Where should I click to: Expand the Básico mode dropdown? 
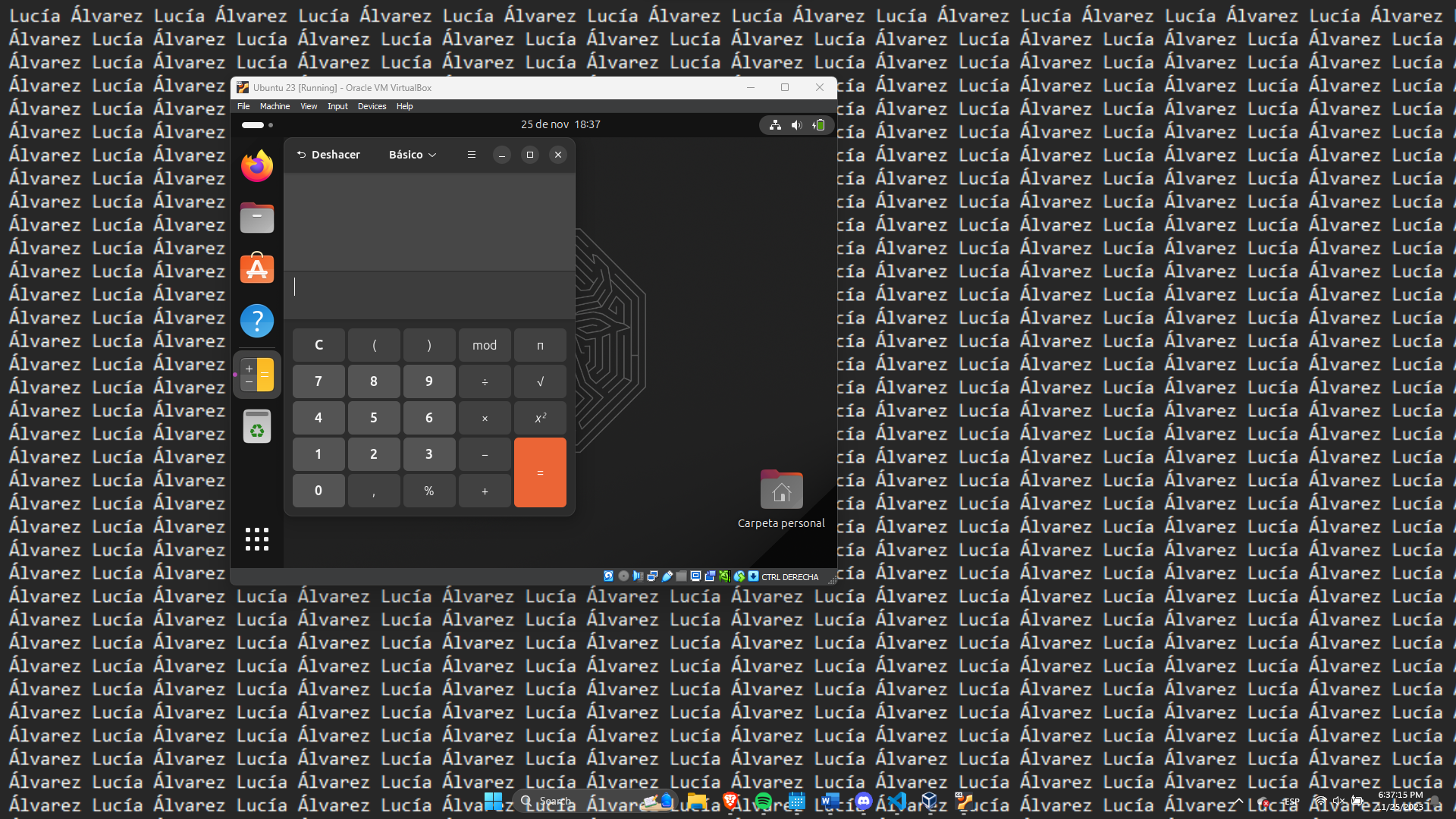[x=413, y=155]
